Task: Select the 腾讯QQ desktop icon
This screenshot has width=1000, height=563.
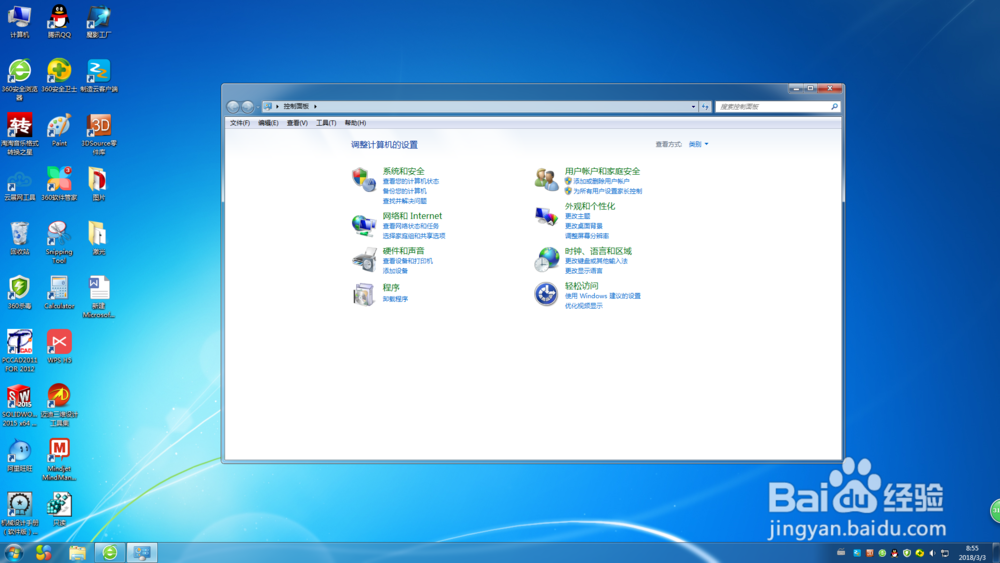Action: point(59,22)
